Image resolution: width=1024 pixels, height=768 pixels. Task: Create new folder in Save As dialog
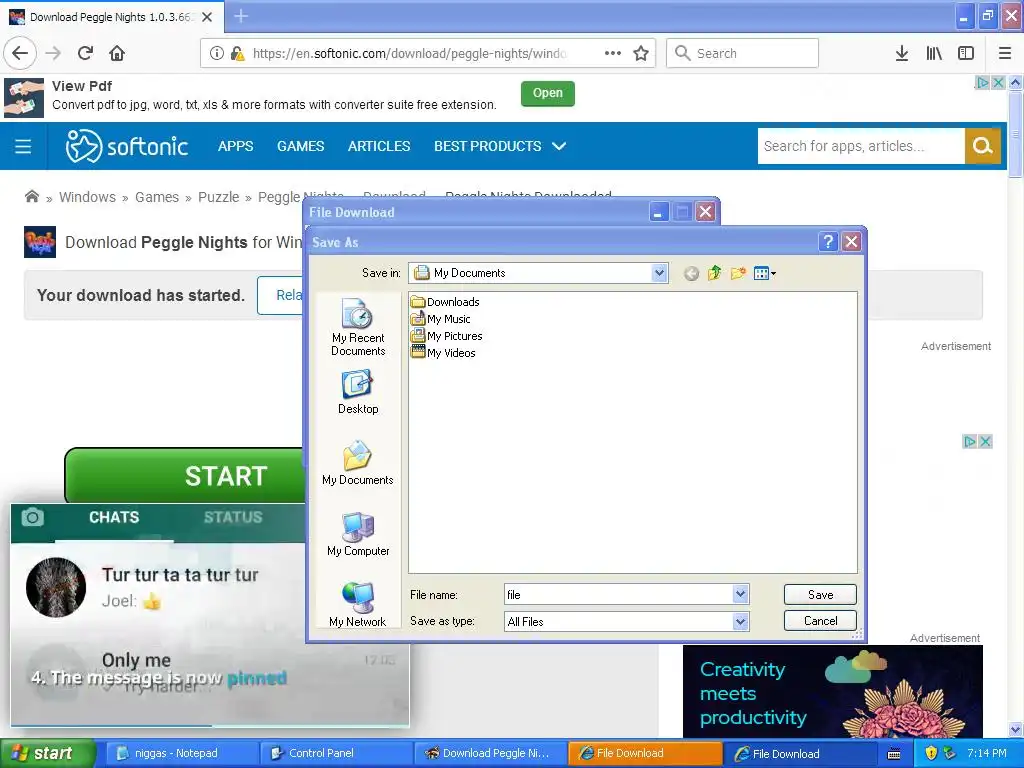point(738,273)
